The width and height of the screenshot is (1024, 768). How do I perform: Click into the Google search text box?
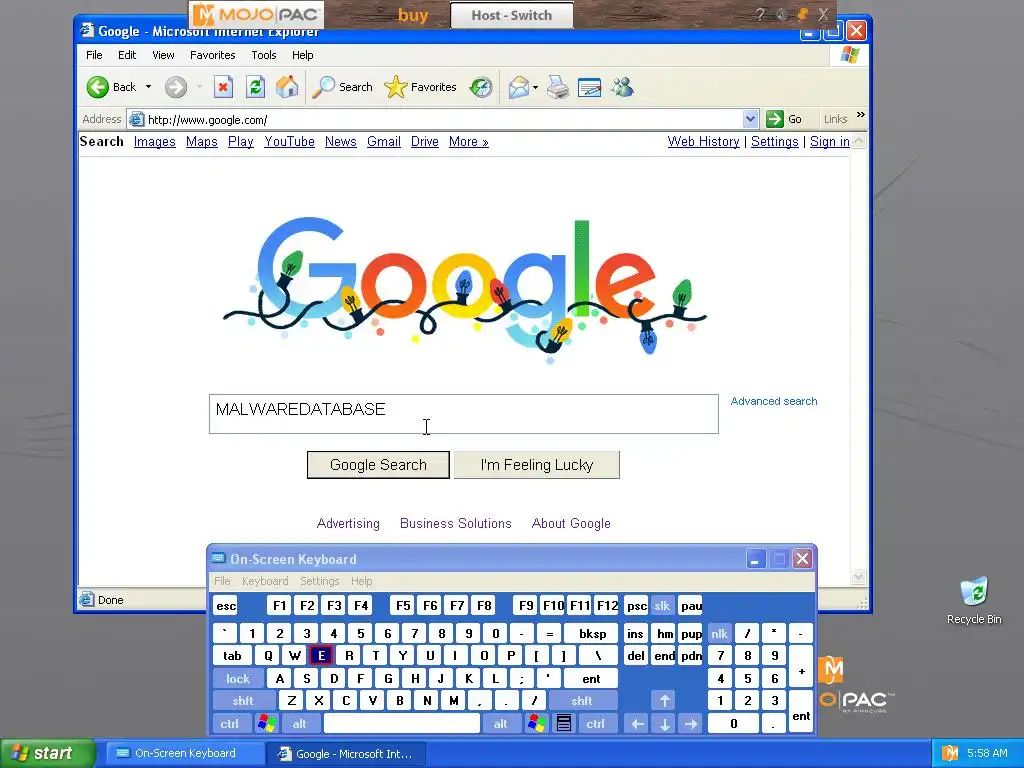point(464,414)
